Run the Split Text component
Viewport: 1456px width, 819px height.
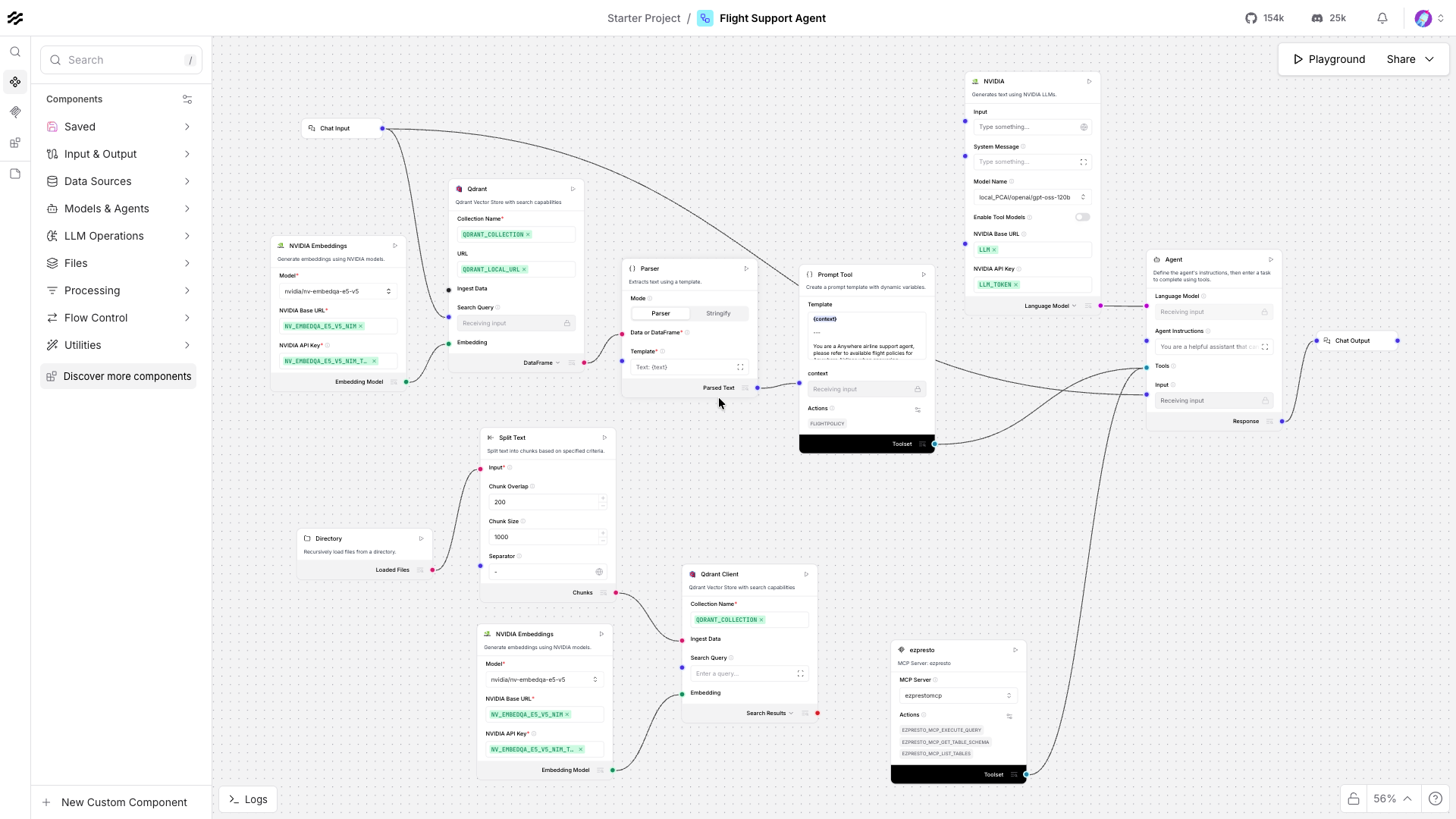(x=604, y=438)
